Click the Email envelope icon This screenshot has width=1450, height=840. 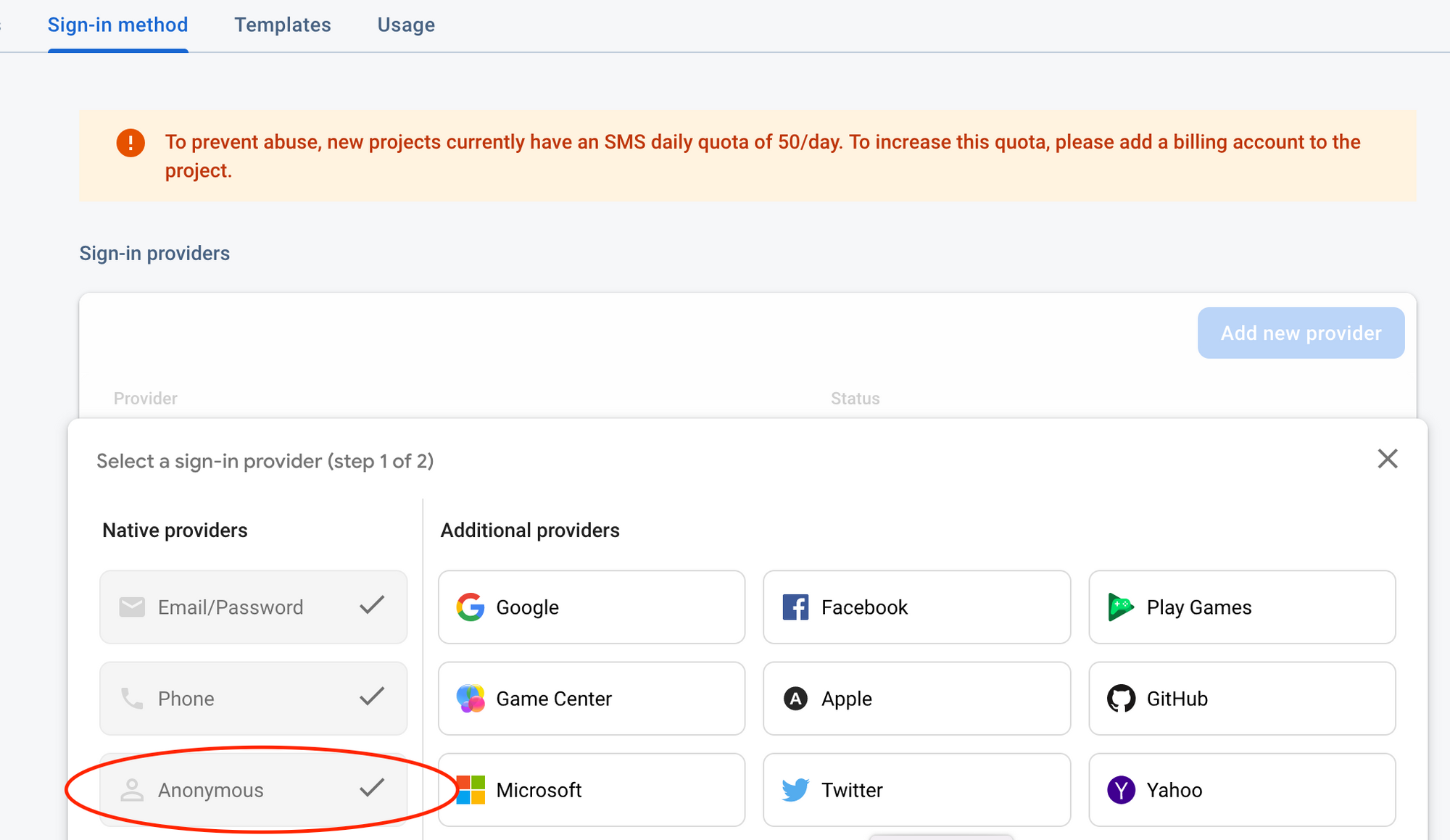click(132, 607)
